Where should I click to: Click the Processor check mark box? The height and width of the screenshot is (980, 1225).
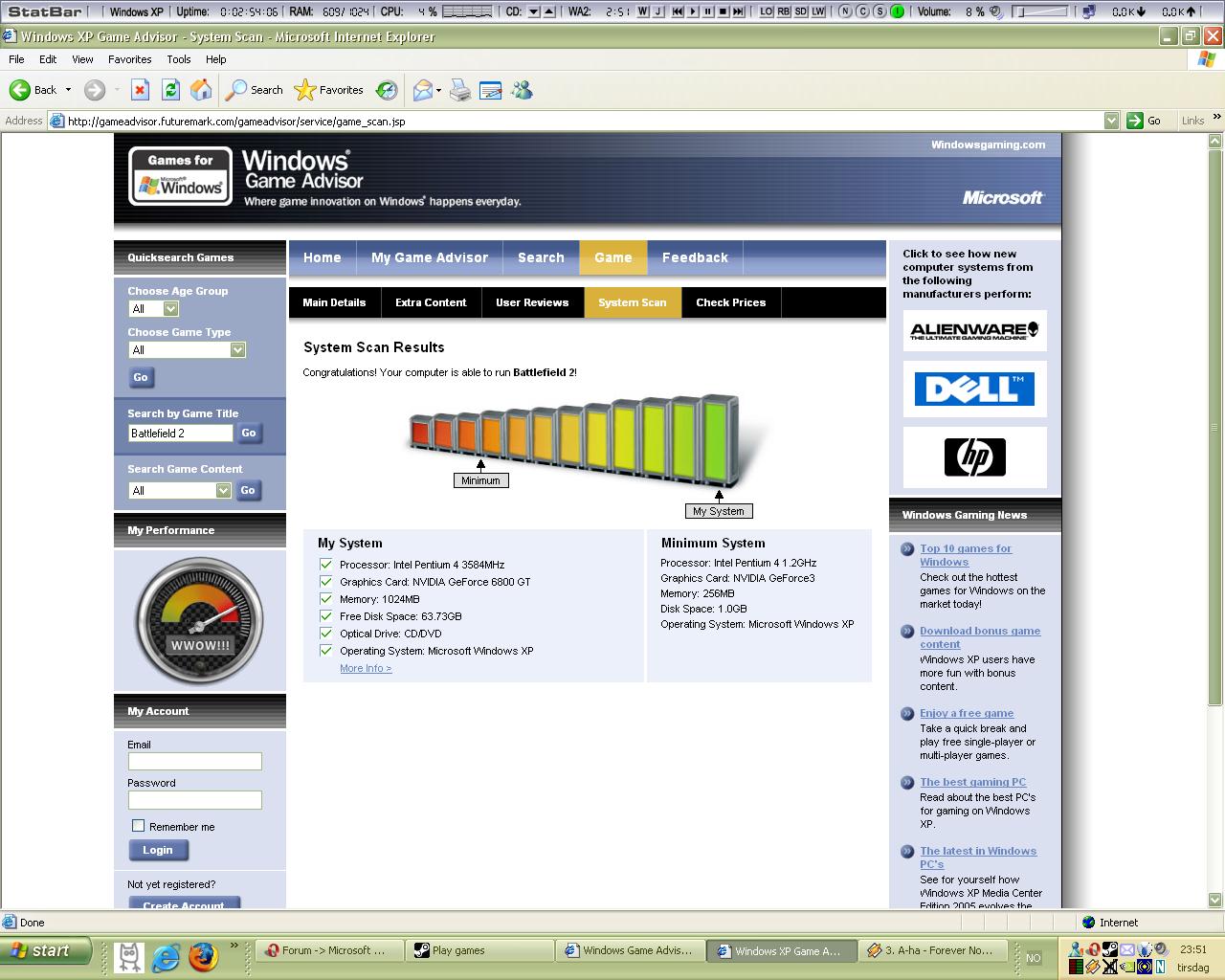[x=325, y=565]
